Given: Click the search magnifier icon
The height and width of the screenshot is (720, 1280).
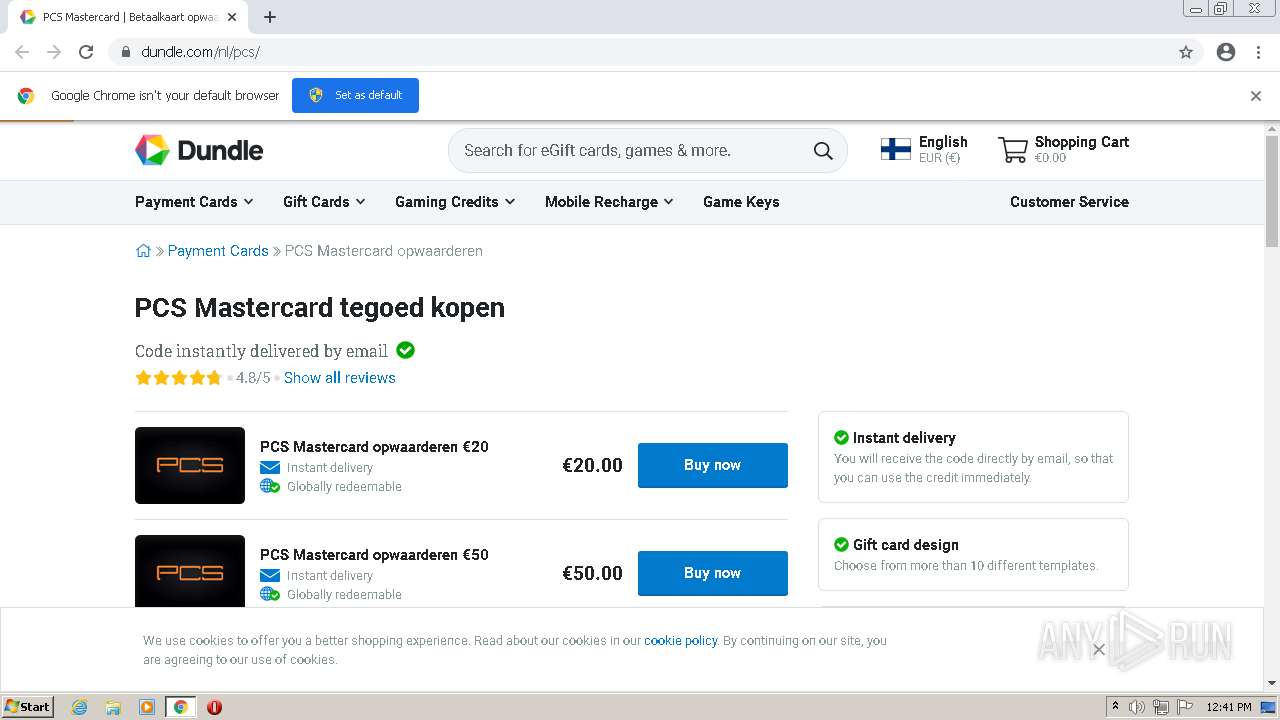Looking at the screenshot, I should (823, 151).
